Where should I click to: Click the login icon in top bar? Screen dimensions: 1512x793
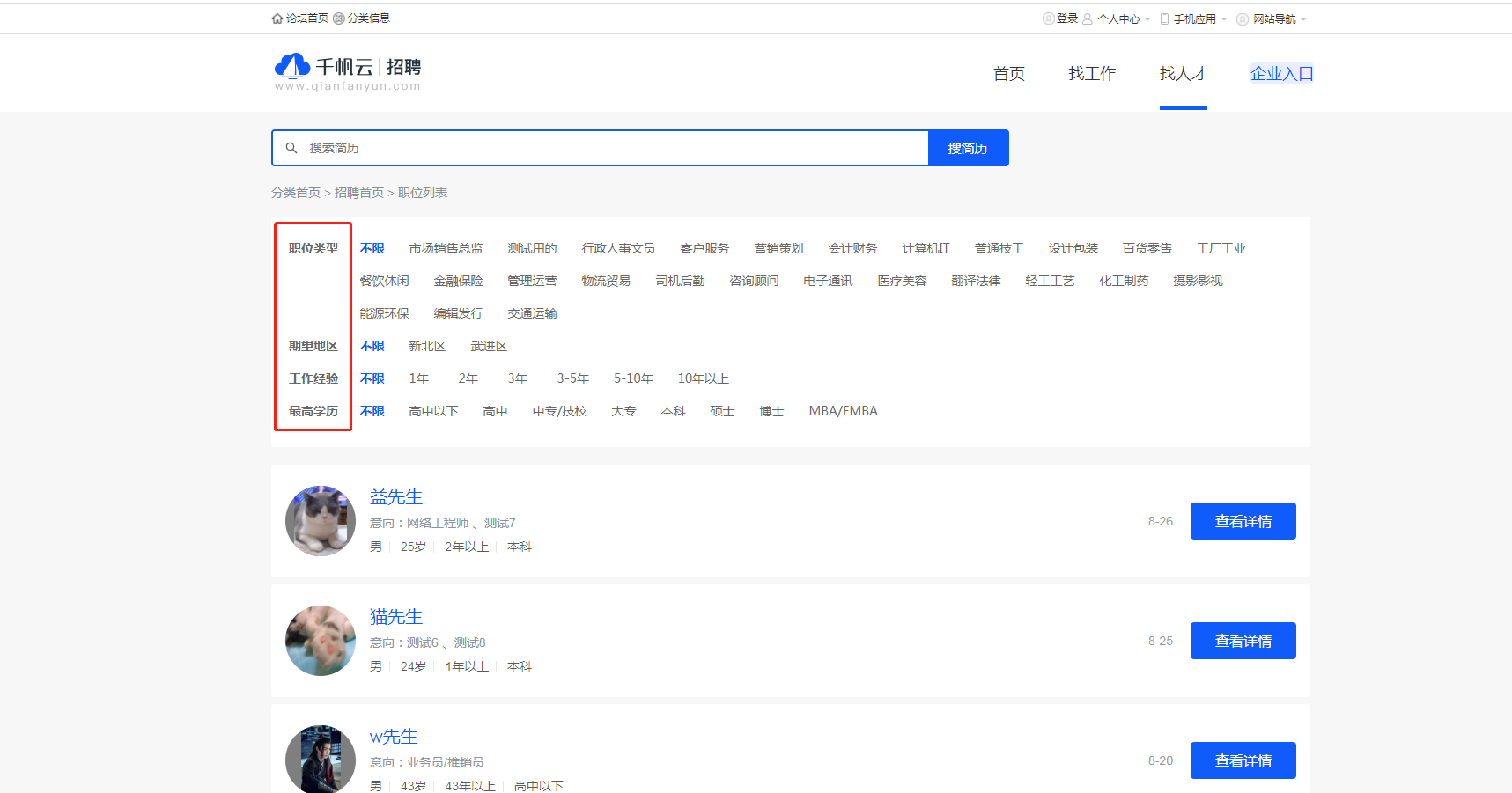pyautogui.click(x=1049, y=18)
